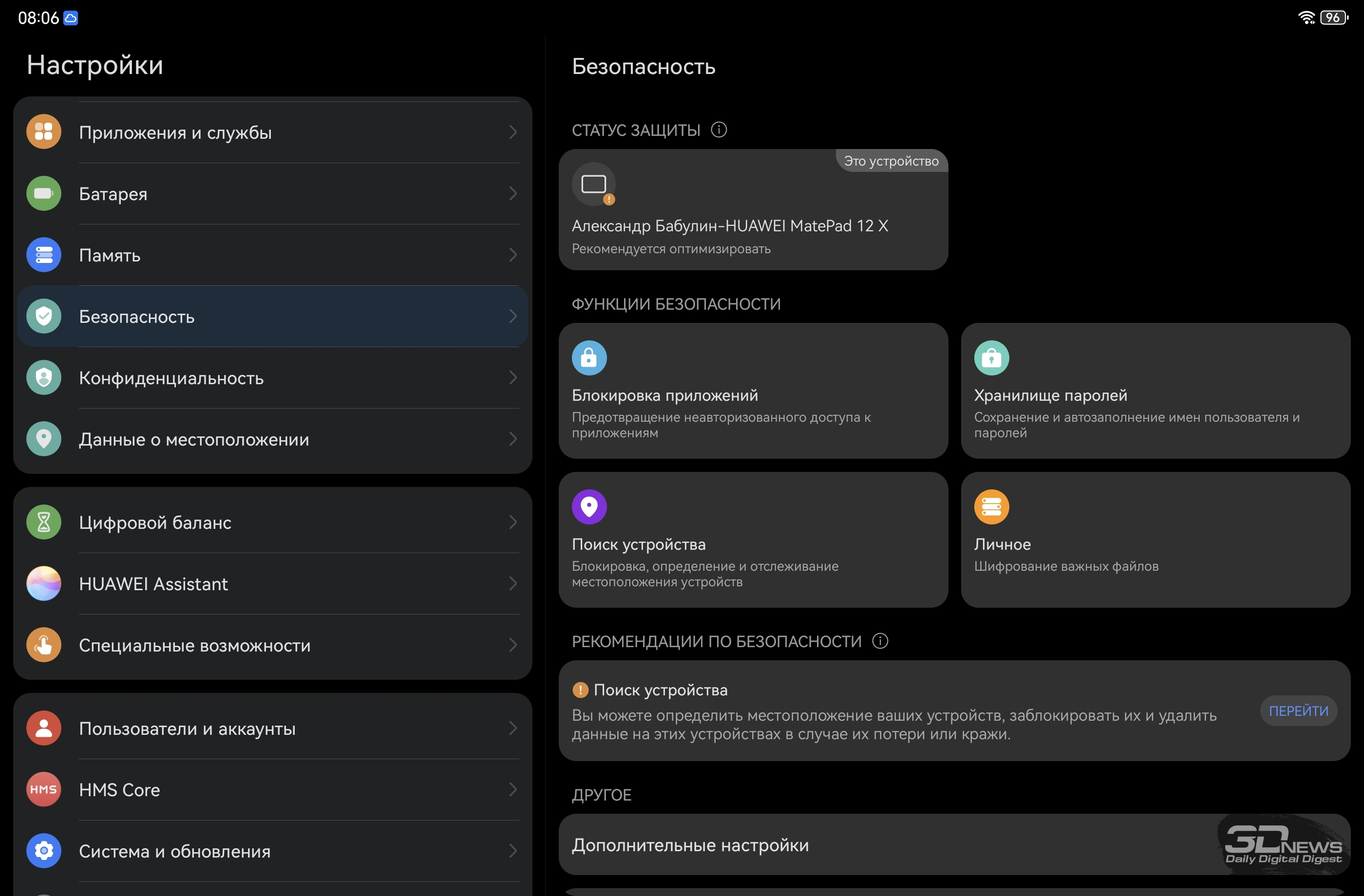Image resolution: width=1364 pixels, height=896 pixels.
Task: Tap the password vault teal lock icon
Action: (991, 358)
